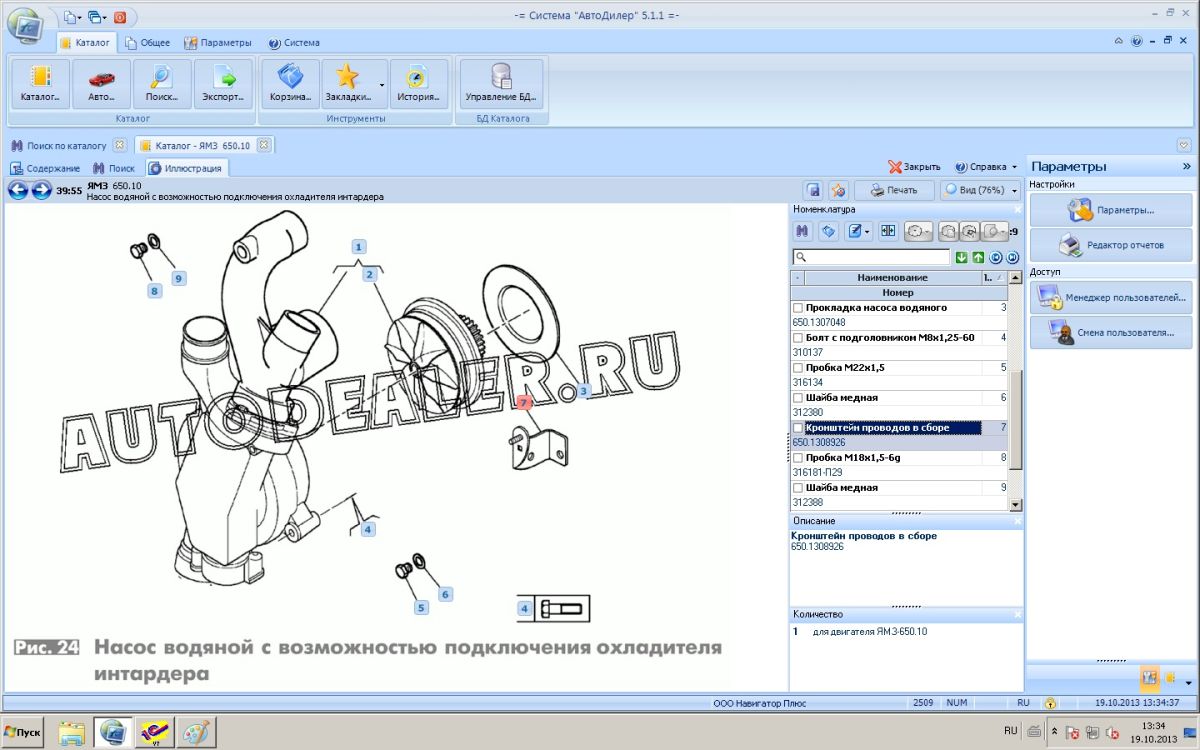Click green down arrow beside search field
The image size is (1200, 750).
[x=961, y=258]
